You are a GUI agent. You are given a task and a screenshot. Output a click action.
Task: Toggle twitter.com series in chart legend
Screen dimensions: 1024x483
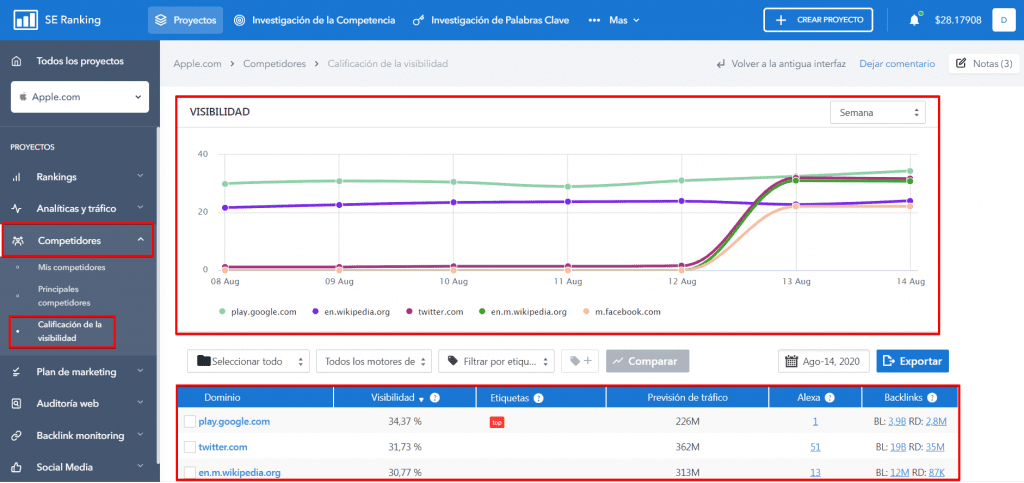coord(434,312)
